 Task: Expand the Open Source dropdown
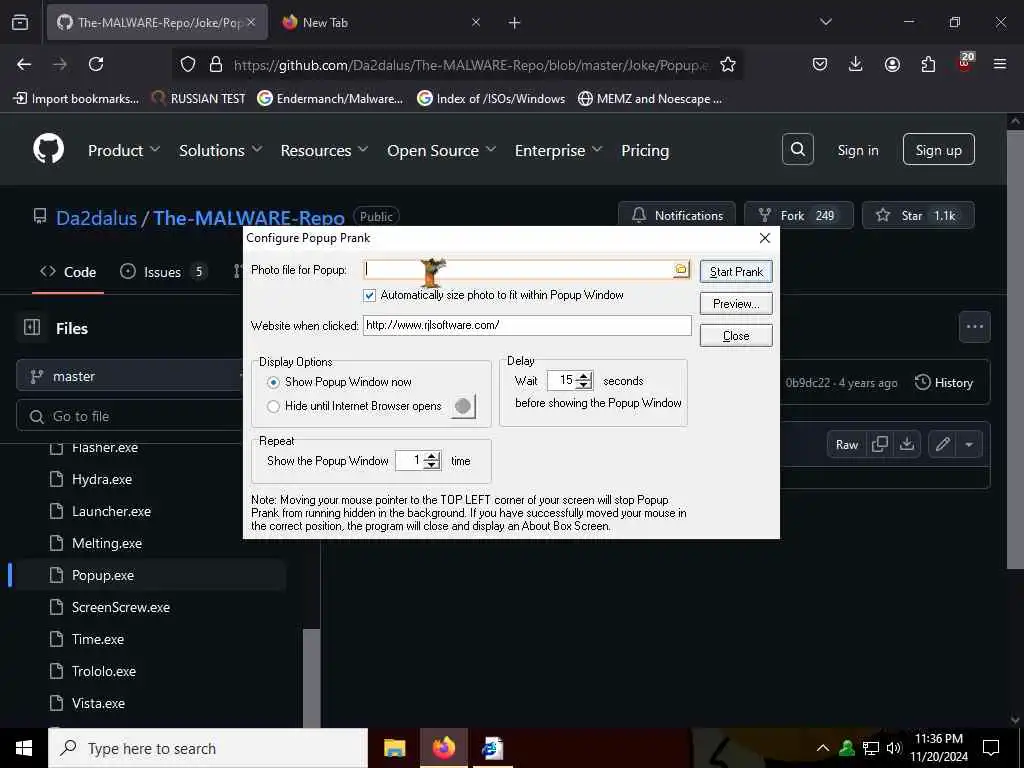[x=441, y=150]
